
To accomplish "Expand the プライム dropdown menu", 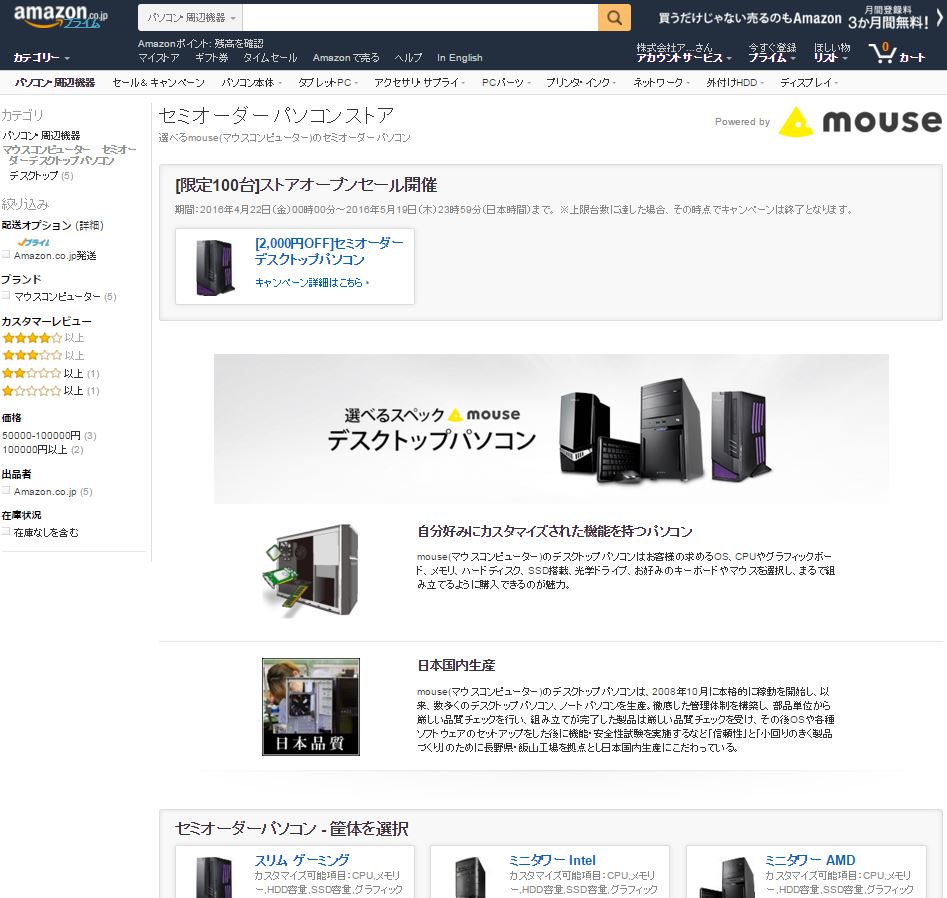I will point(772,53).
